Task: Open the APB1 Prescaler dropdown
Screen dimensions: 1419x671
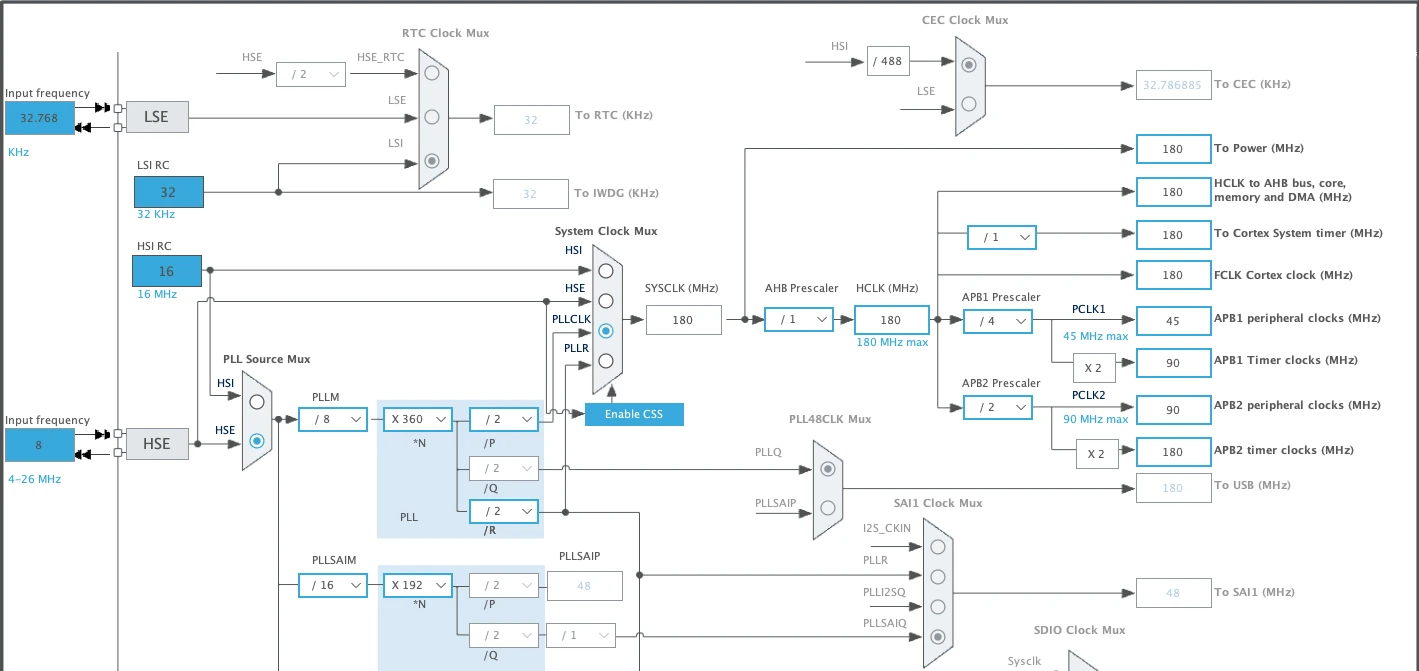Action: pos(998,321)
